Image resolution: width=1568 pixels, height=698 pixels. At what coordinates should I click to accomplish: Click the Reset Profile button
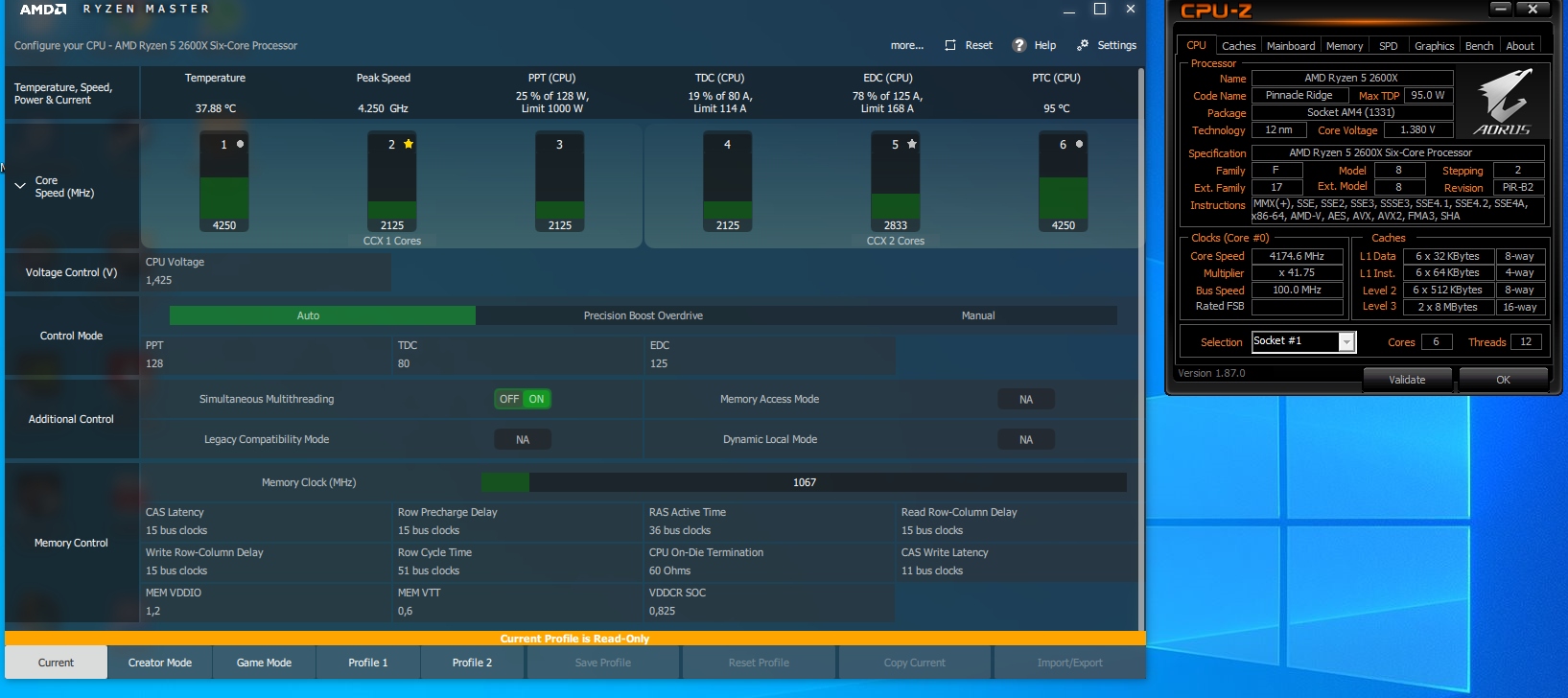pyautogui.click(x=760, y=663)
